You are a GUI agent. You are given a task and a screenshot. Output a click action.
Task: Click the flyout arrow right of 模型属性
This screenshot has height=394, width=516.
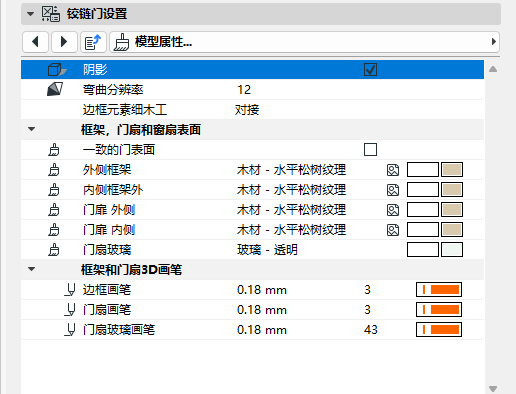(494, 42)
